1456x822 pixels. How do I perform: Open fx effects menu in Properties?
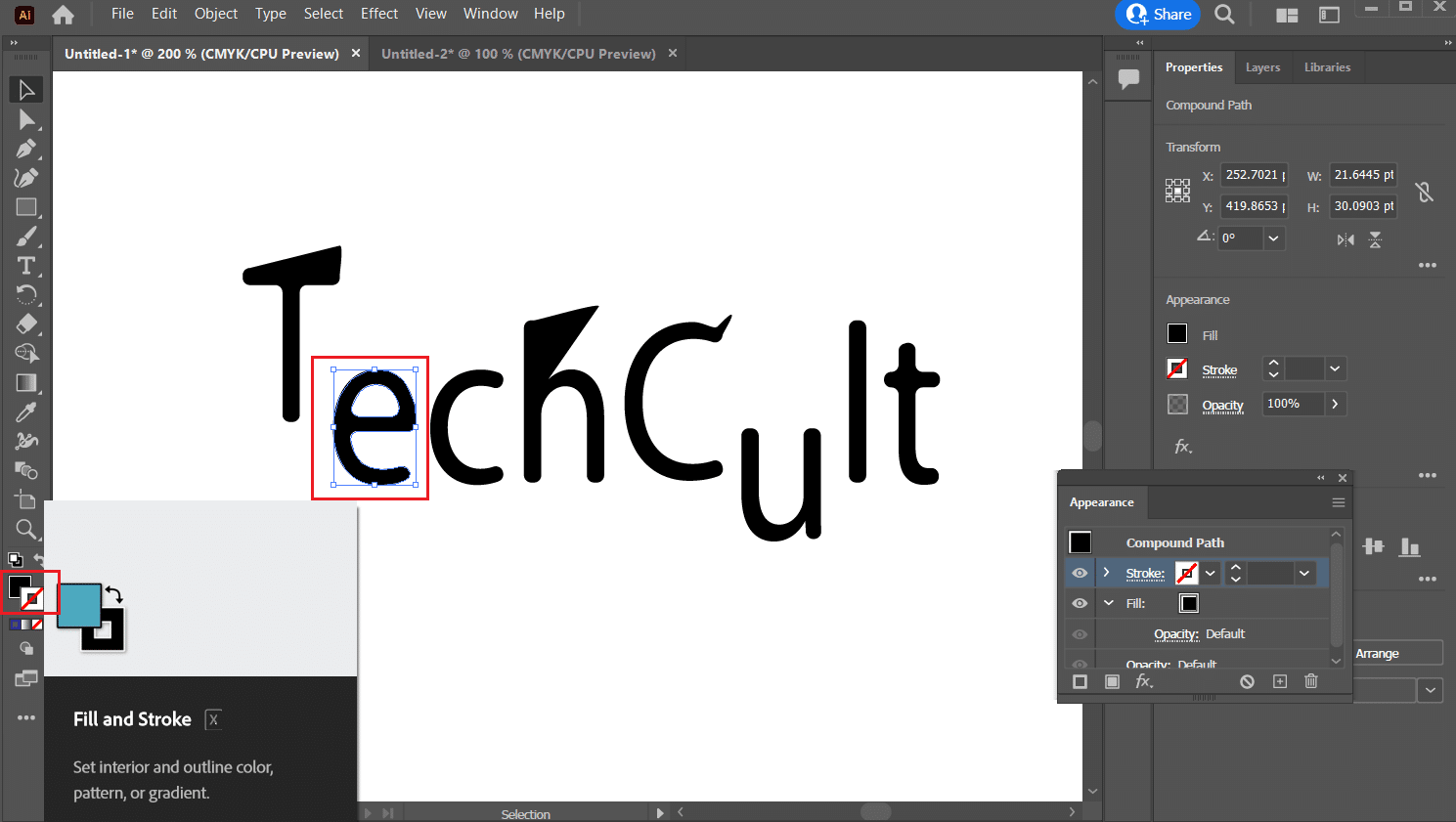1183,447
